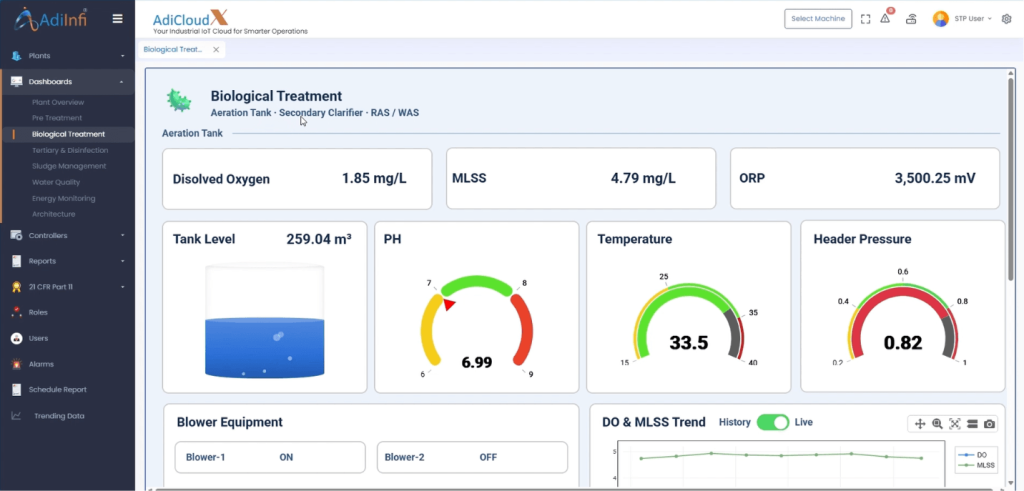Open the Alarms menu item
Image resolution: width=1024 pixels, height=491 pixels.
[x=41, y=364]
